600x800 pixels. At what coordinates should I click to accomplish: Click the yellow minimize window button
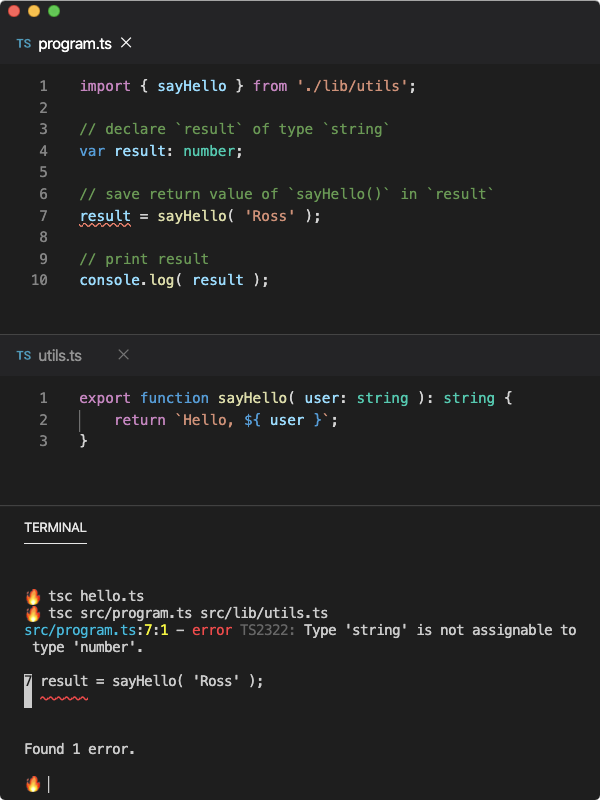(x=34, y=11)
